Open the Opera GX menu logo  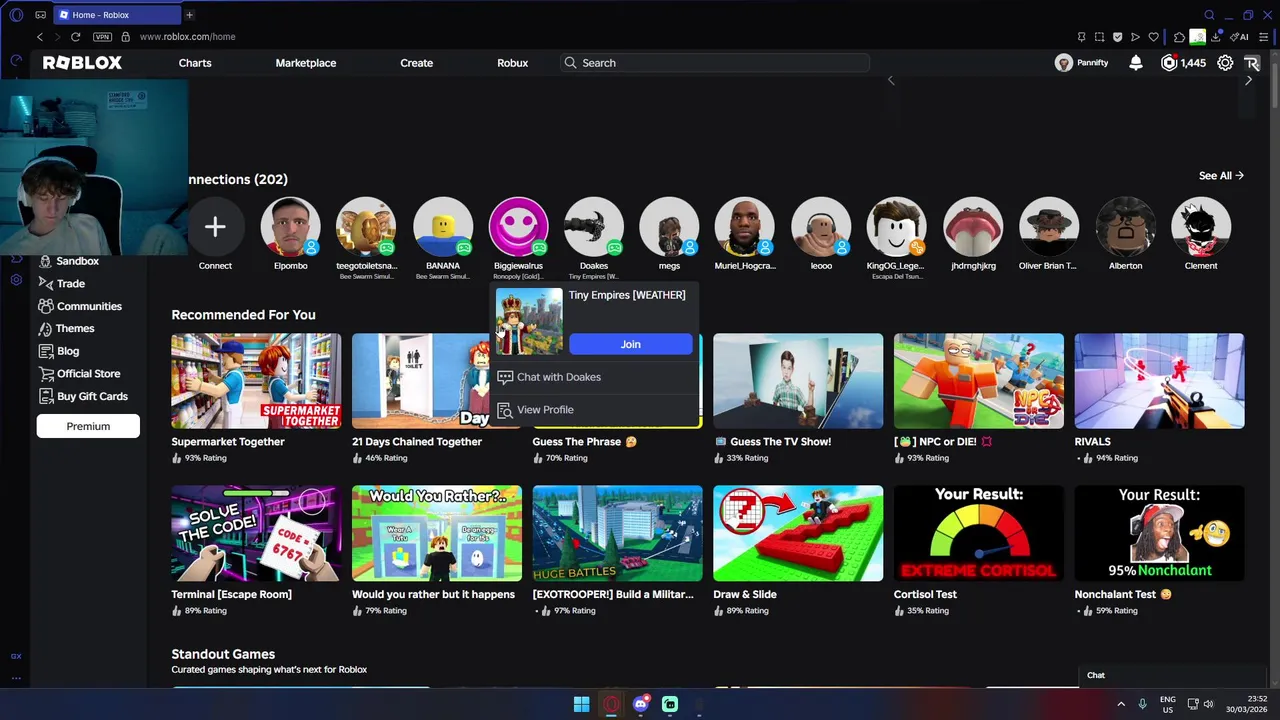pos(16,15)
